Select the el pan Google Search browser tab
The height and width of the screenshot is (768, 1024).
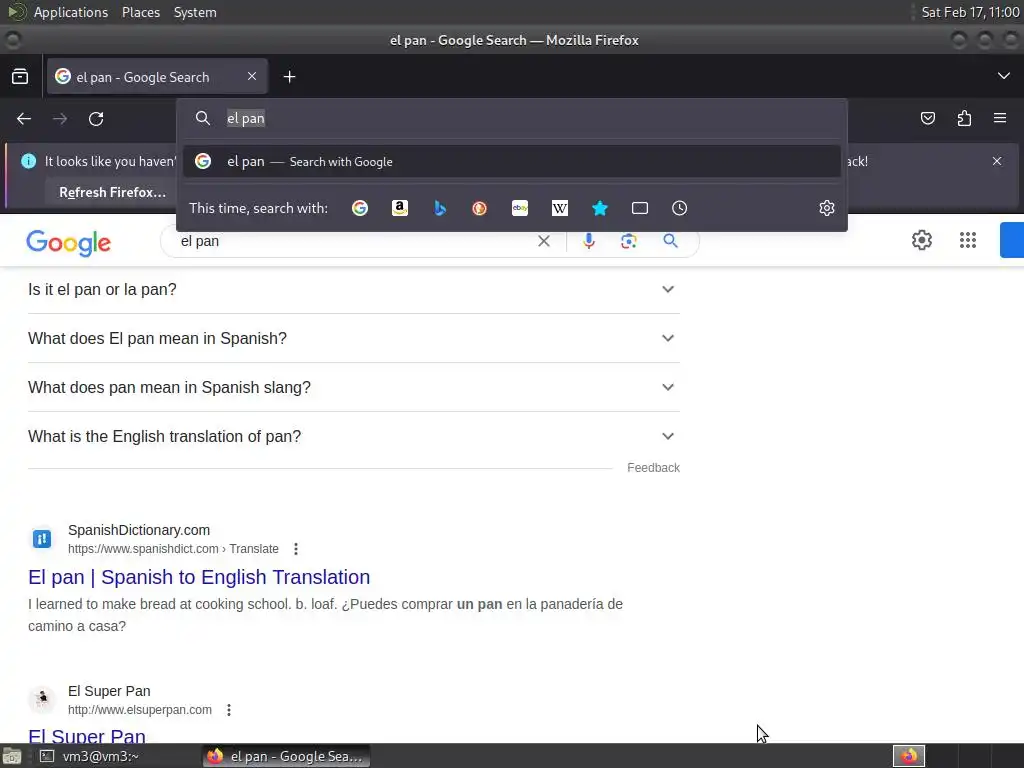tap(157, 76)
